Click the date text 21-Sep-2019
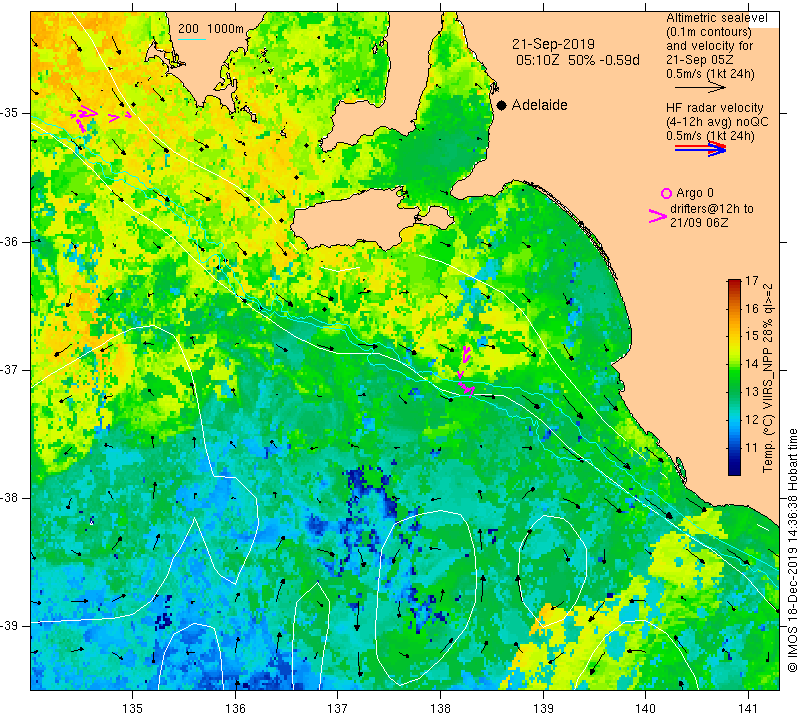 tap(553, 44)
